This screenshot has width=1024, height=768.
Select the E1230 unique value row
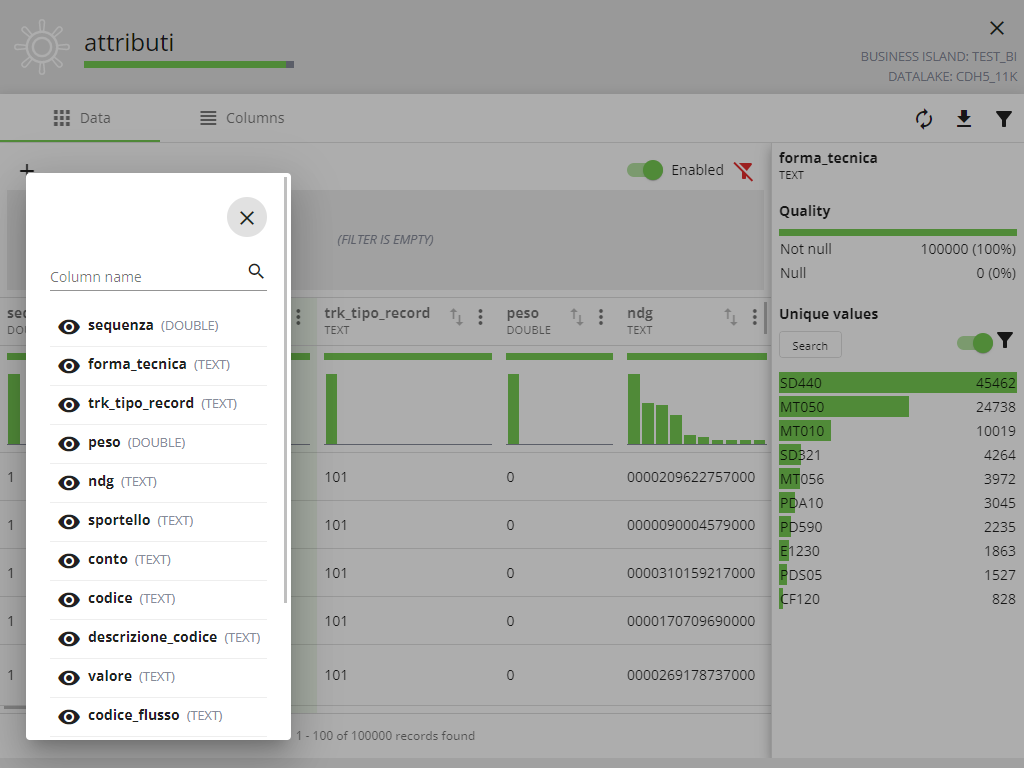pos(897,551)
